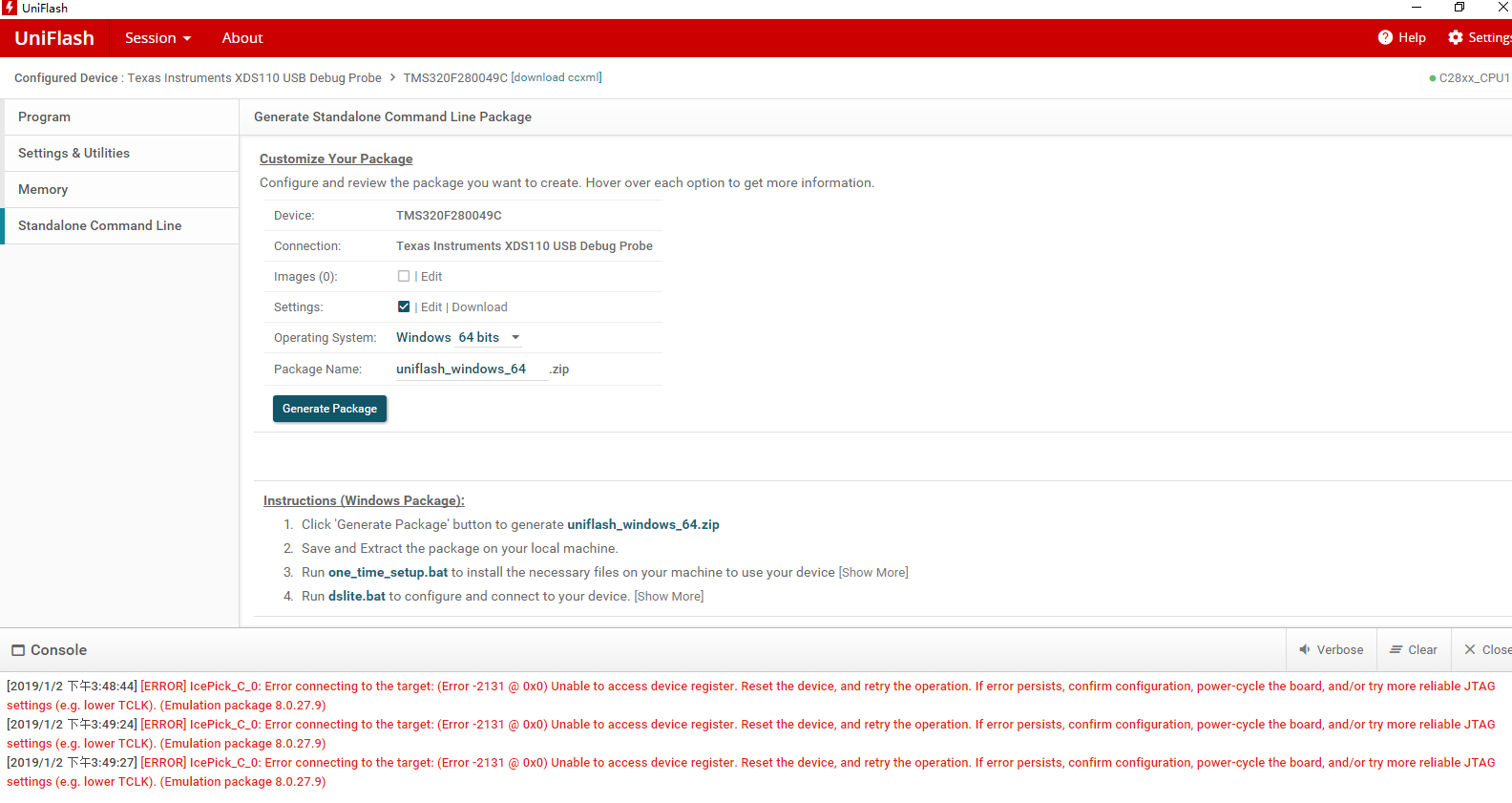Close the console with the X icon
This screenshot has width=1512, height=803.
pos(1470,649)
